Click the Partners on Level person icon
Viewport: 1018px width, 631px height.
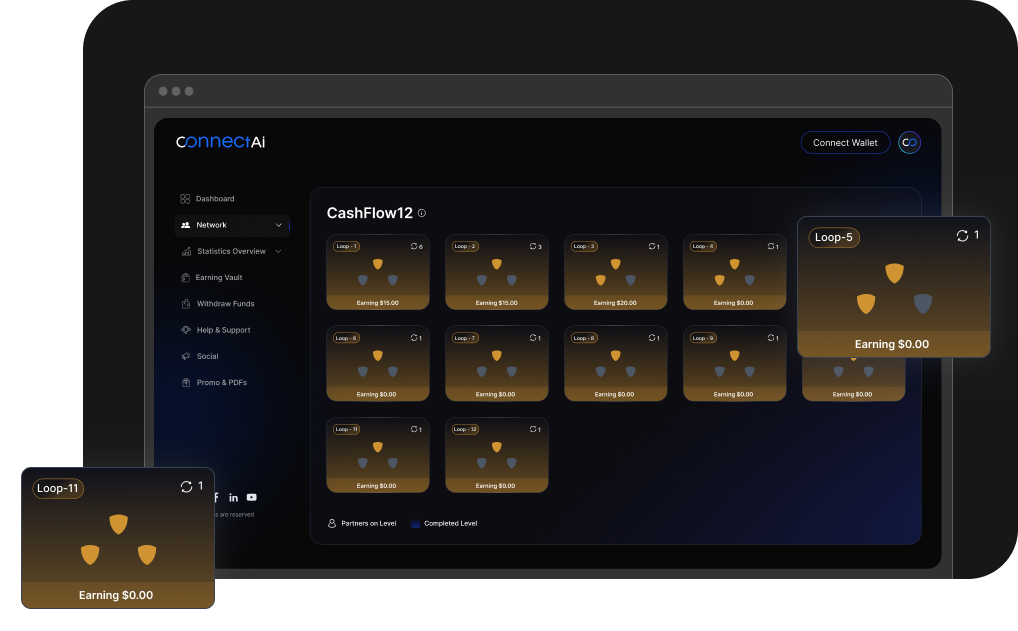(332, 523)
